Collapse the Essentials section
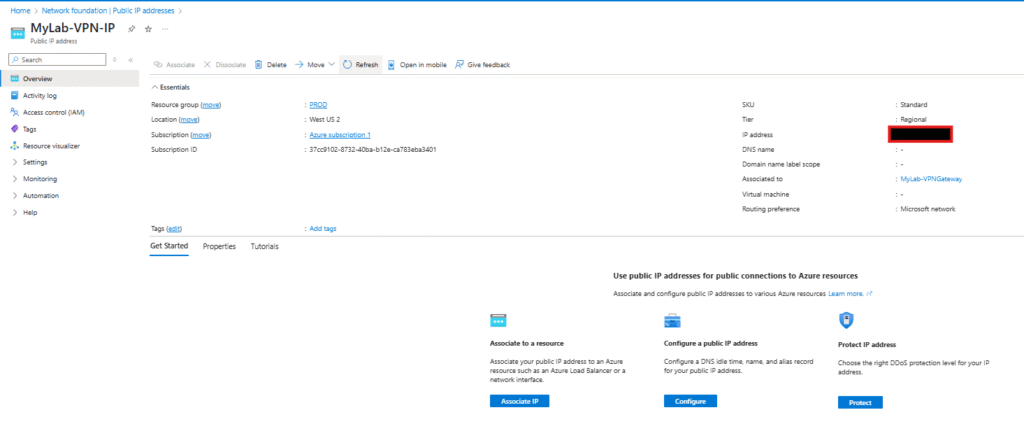Viewport: 1024px width, 438px height. [x=170, y=87]
